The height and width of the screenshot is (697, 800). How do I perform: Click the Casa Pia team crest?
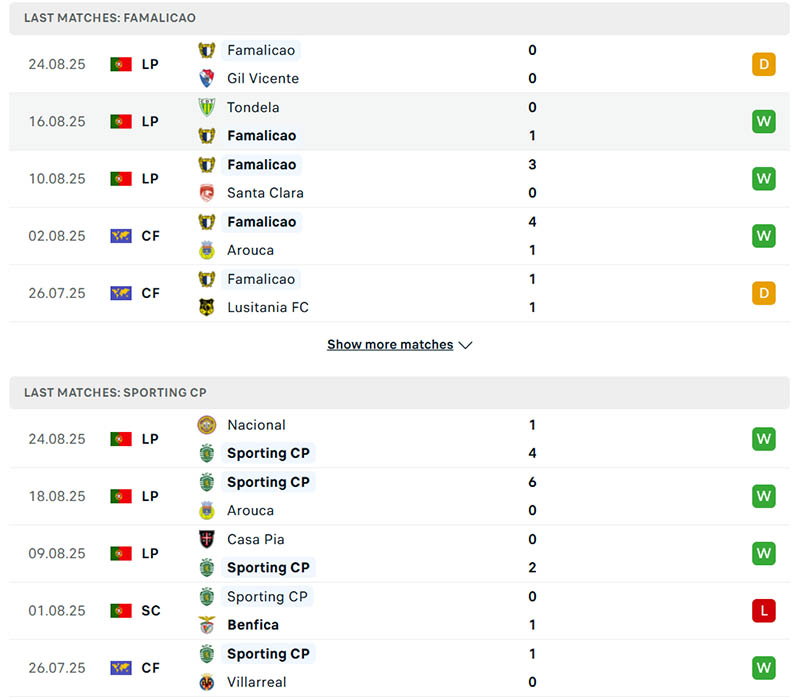click(x=207, y=539)
